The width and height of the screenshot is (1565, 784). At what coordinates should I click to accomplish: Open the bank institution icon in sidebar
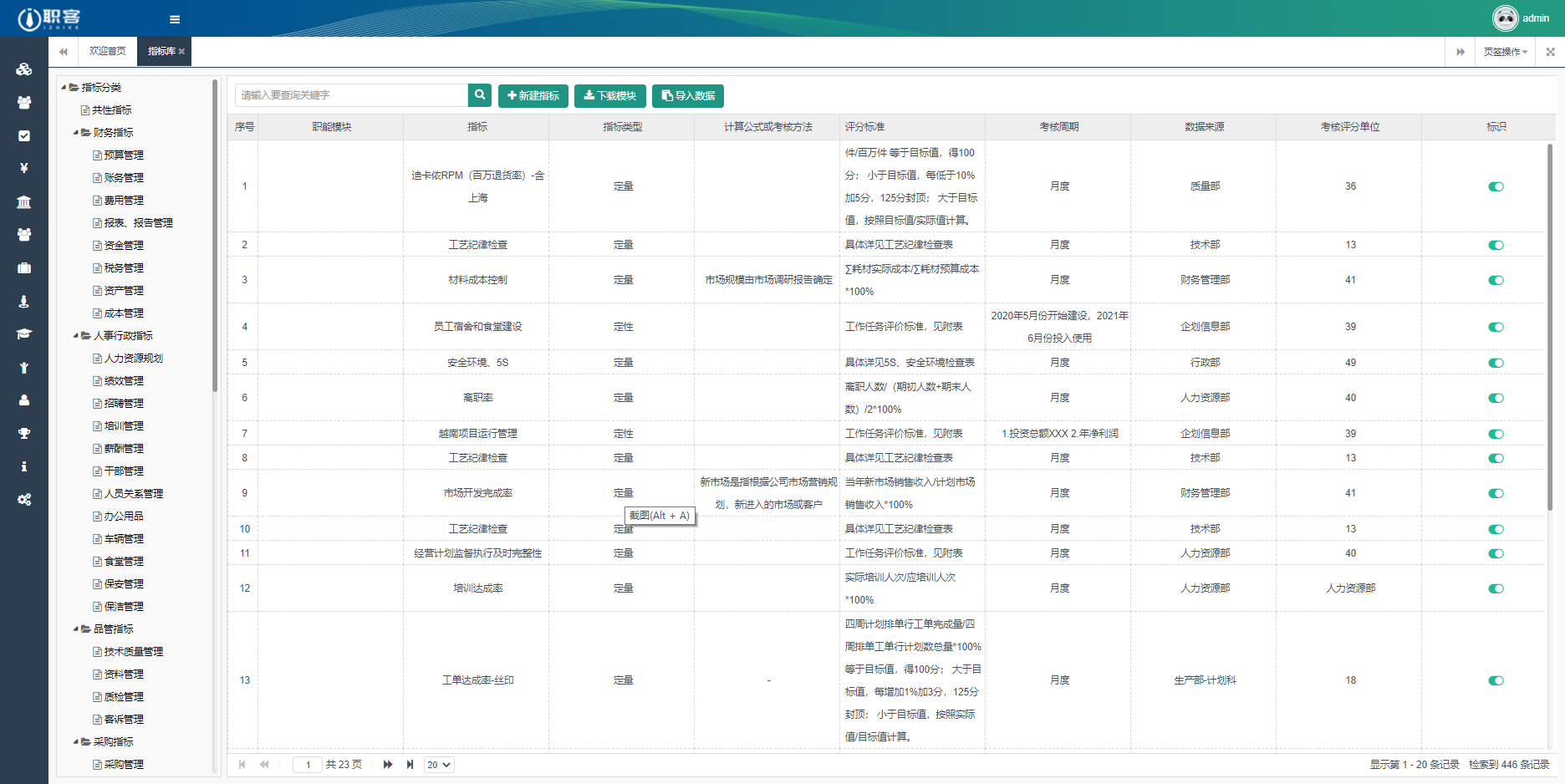[x=23, y=201]
